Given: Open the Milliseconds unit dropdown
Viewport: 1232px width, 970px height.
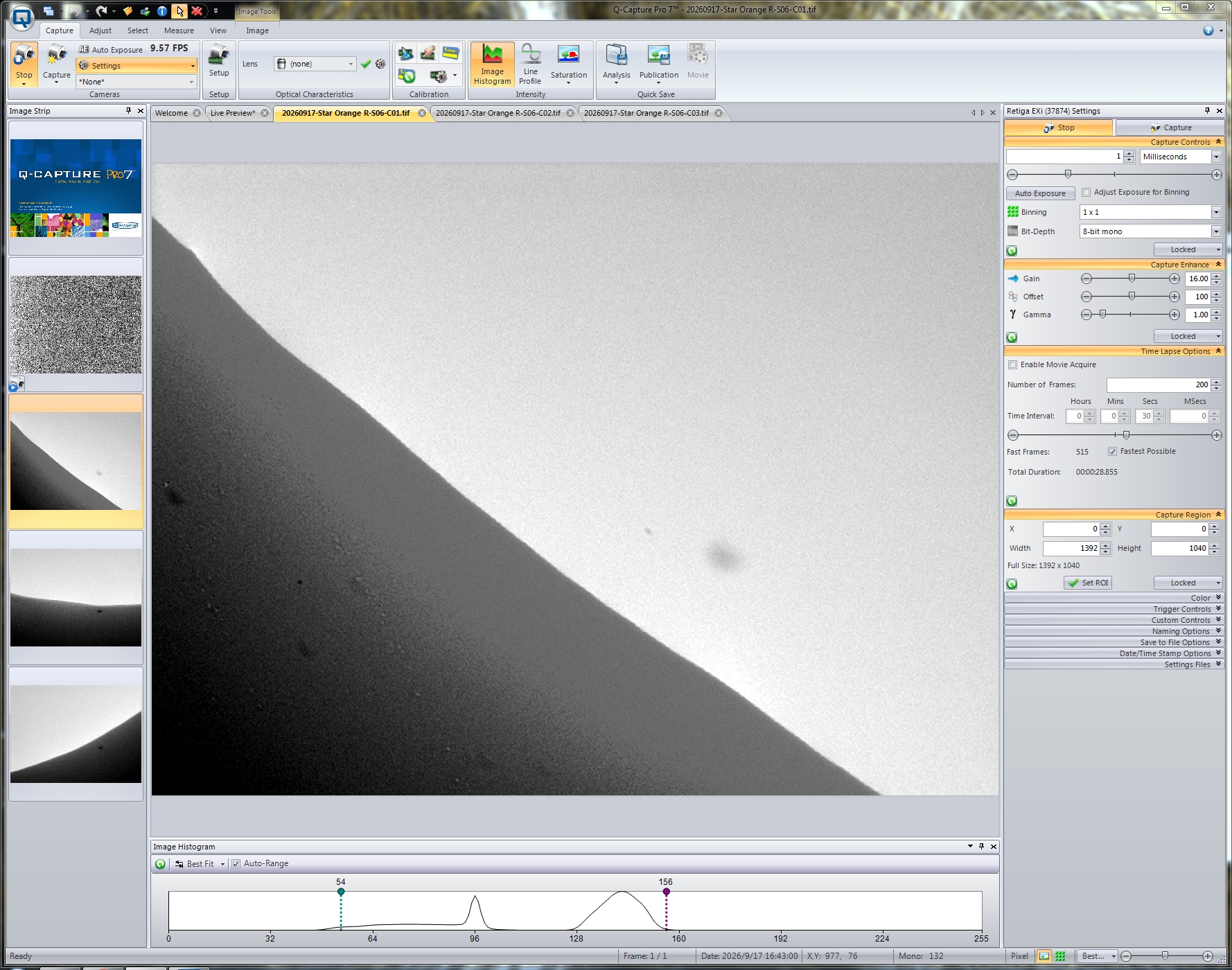Looking at the screenshot, I should coord(1216,157).
